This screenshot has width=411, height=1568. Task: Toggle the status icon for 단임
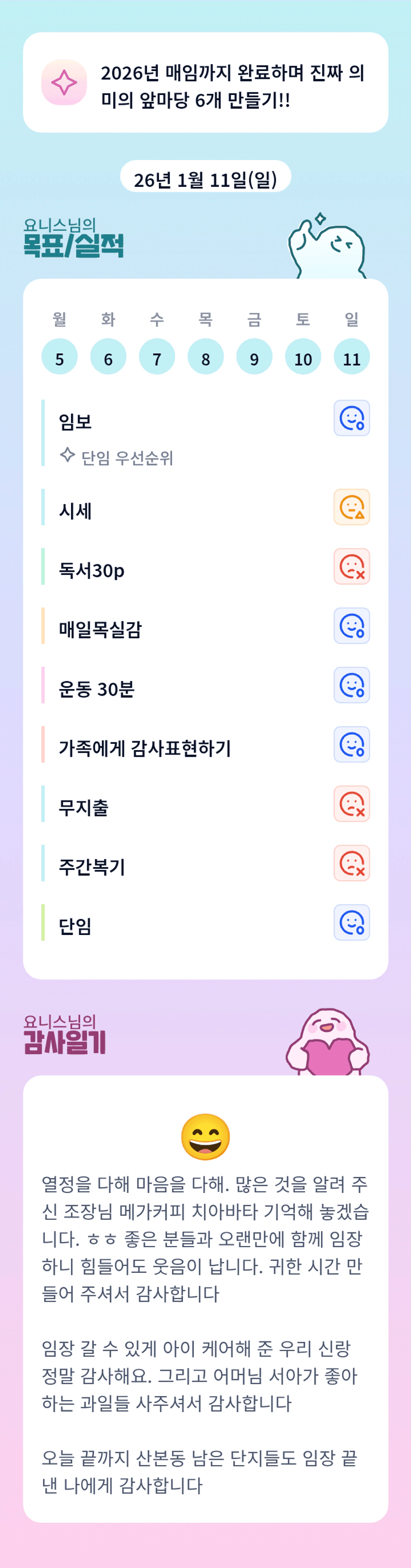coord(351,923)
